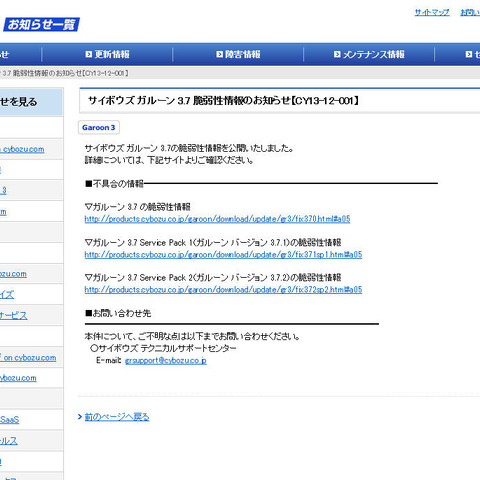Viewport: 480px width, 480px height.
Task: Open the 障害情報 tab
Action: [238, 54]
